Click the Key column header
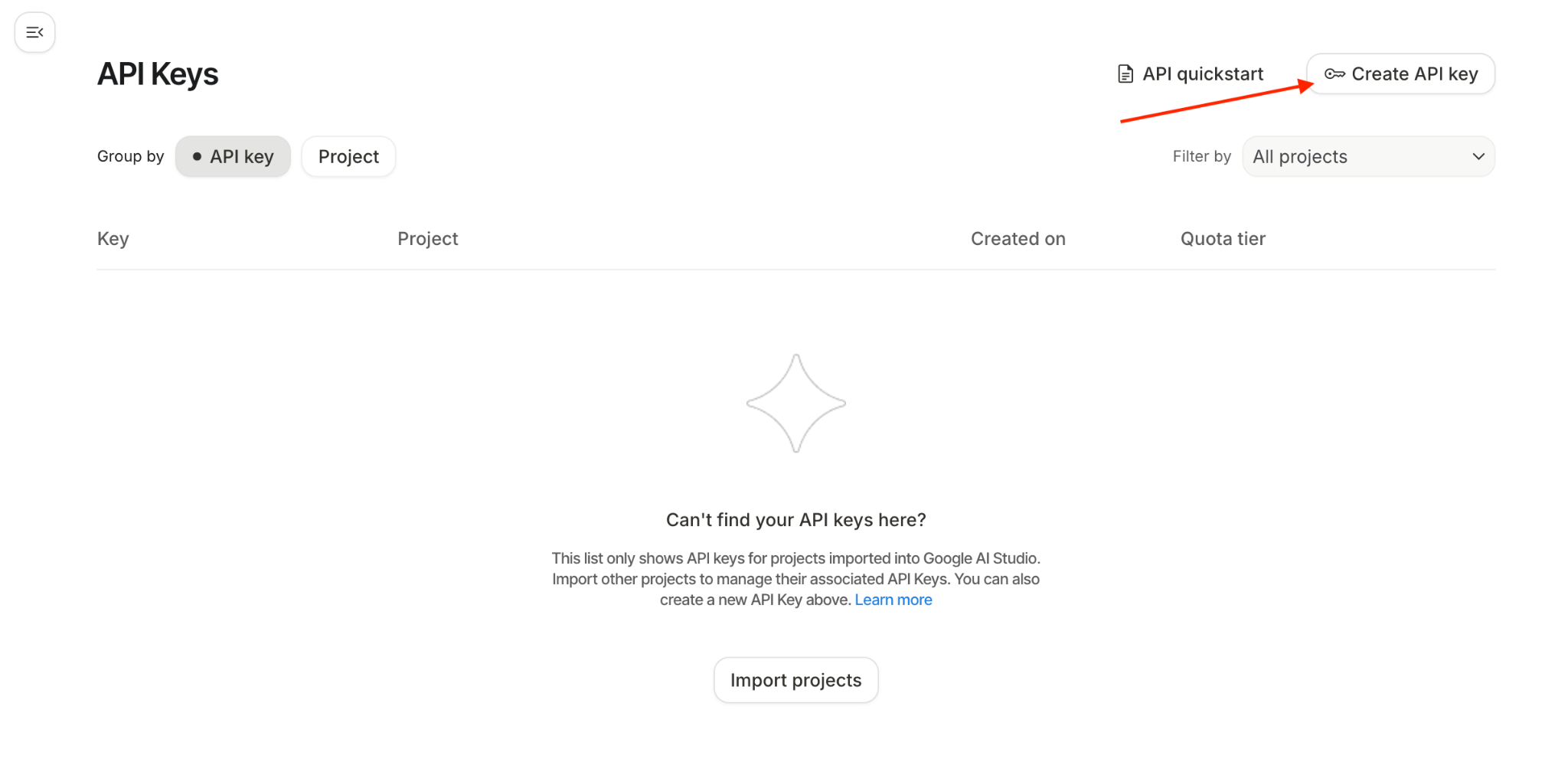The height and width of the screenshot is (778, 1568). coord(113,239)
